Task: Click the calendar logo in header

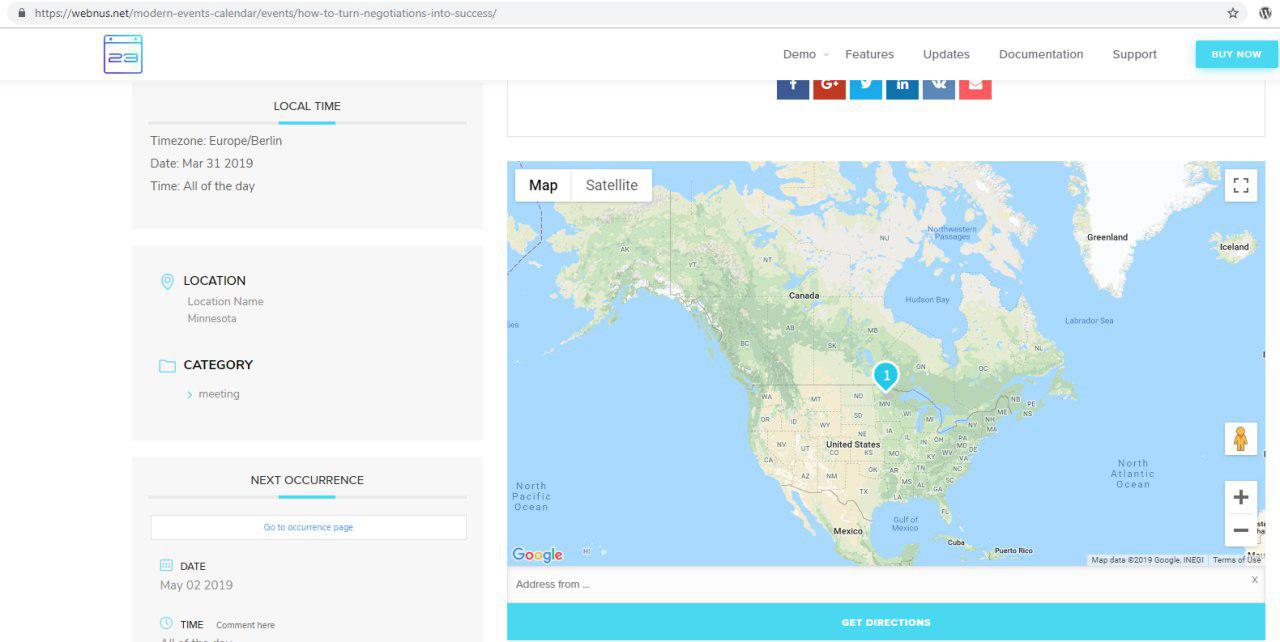Action: click(123, 54)
